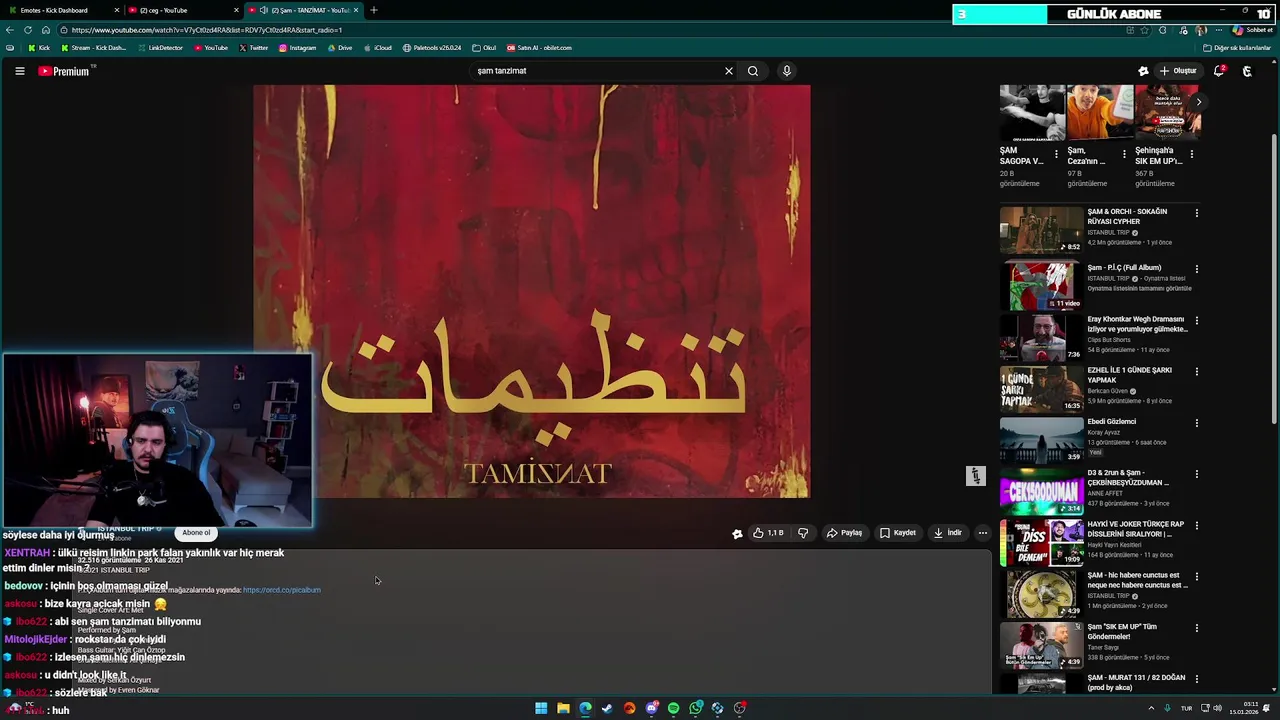Image resolution: width=1280 pixels, height=720 pixels.
Task: Switch to the ceg - YouTube tab
Action: coord(180,10)
